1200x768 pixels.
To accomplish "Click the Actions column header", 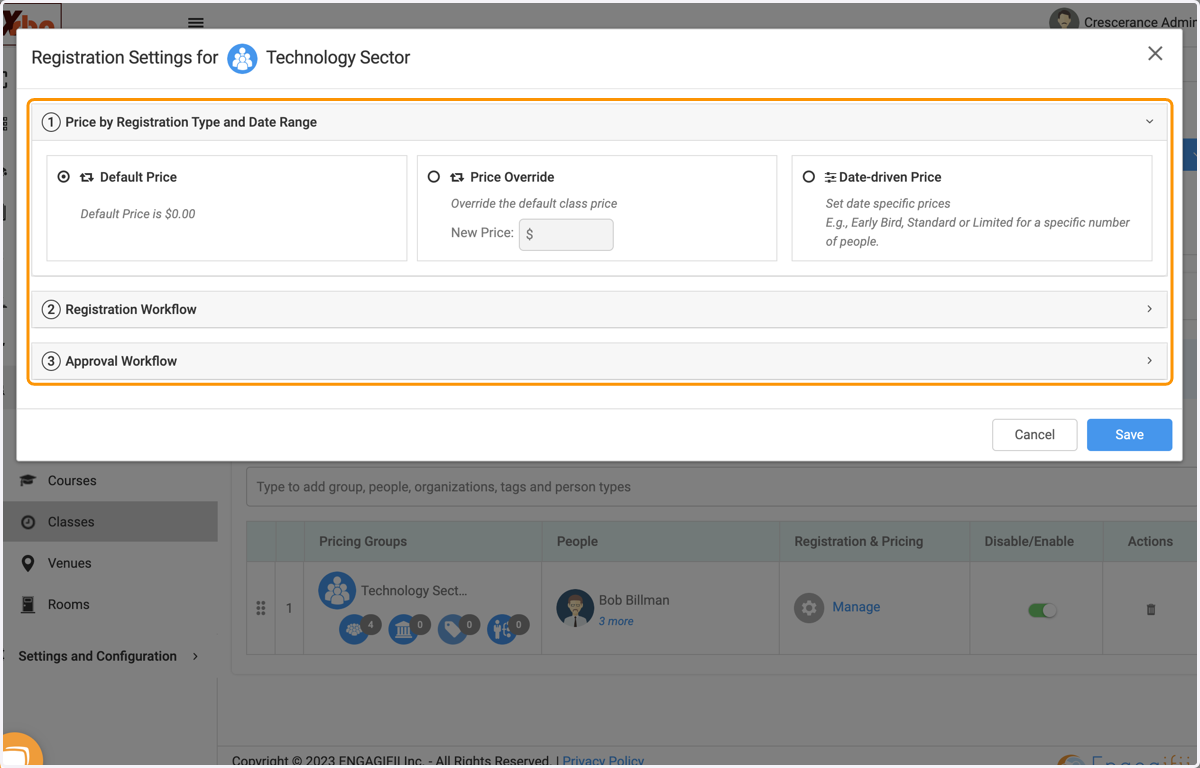I will (1150, 541).
